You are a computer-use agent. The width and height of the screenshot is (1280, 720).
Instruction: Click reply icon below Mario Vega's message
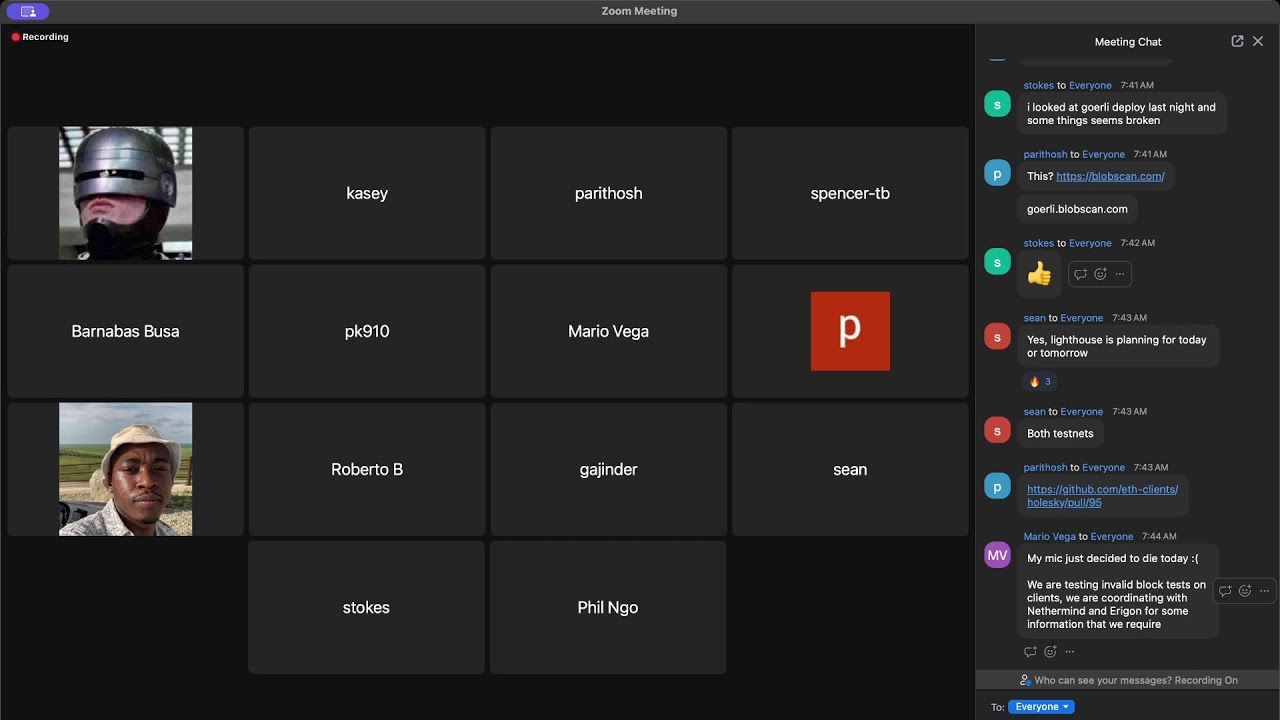1030,652
